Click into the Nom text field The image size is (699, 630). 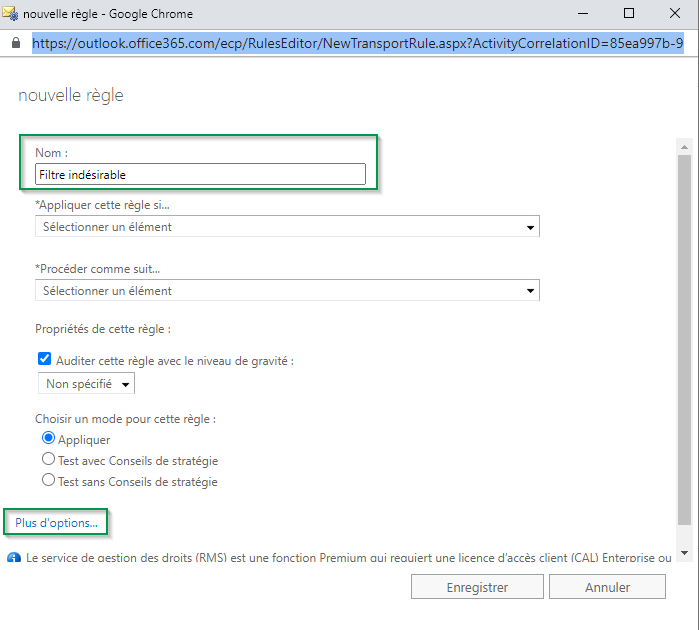point(200,175)
